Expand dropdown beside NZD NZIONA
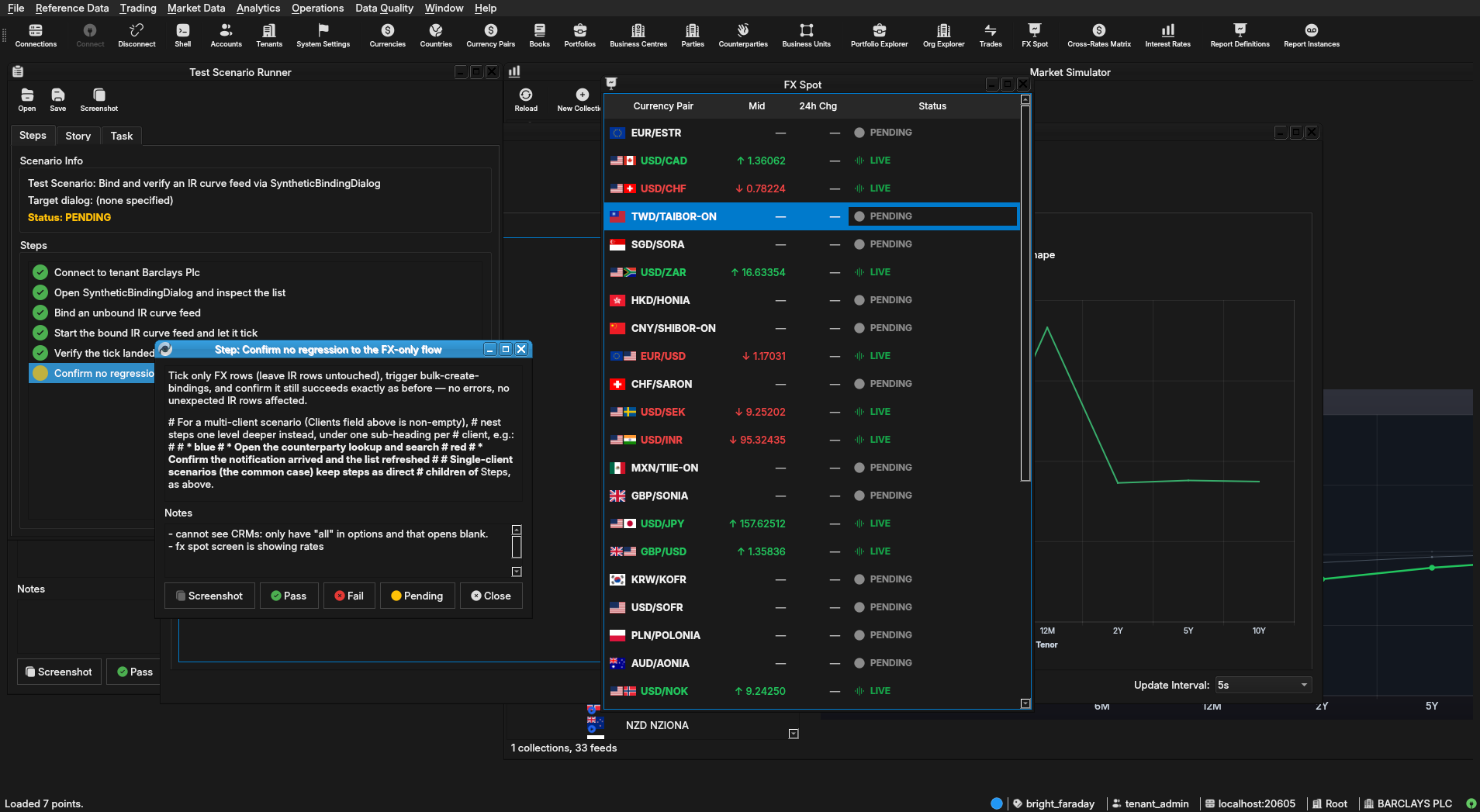Screen dimensions: 1480x812 point(794,734)
